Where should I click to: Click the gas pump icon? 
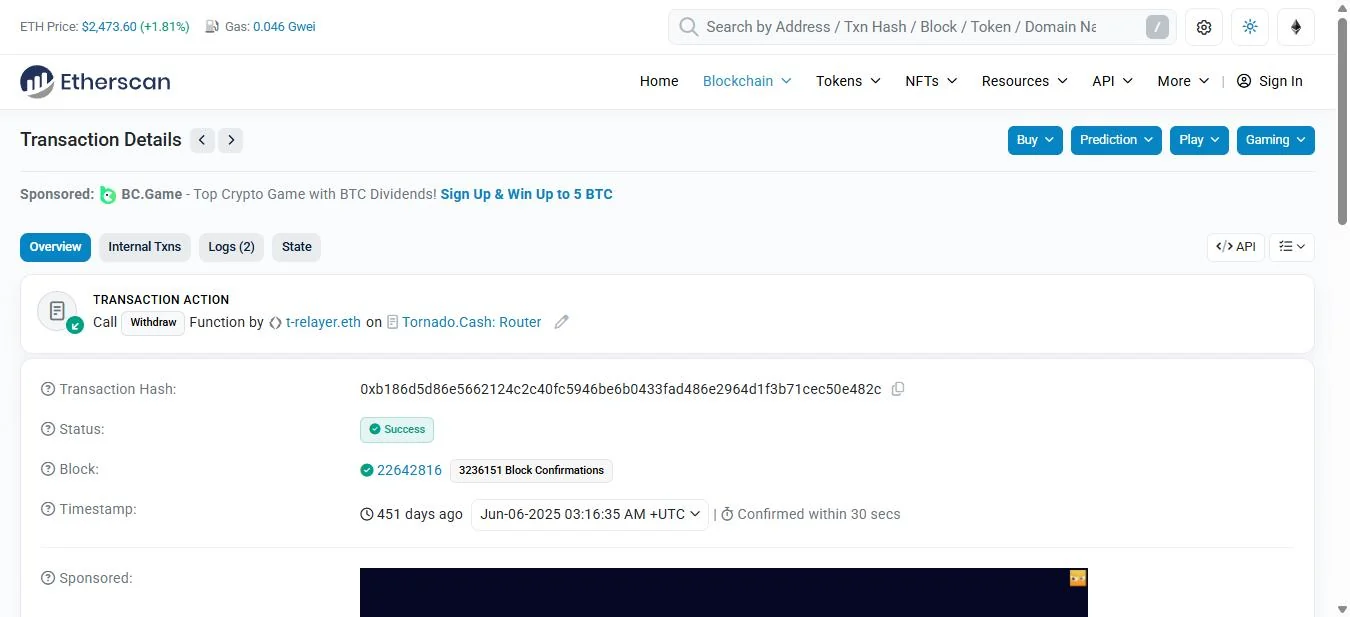pos(212,27)
